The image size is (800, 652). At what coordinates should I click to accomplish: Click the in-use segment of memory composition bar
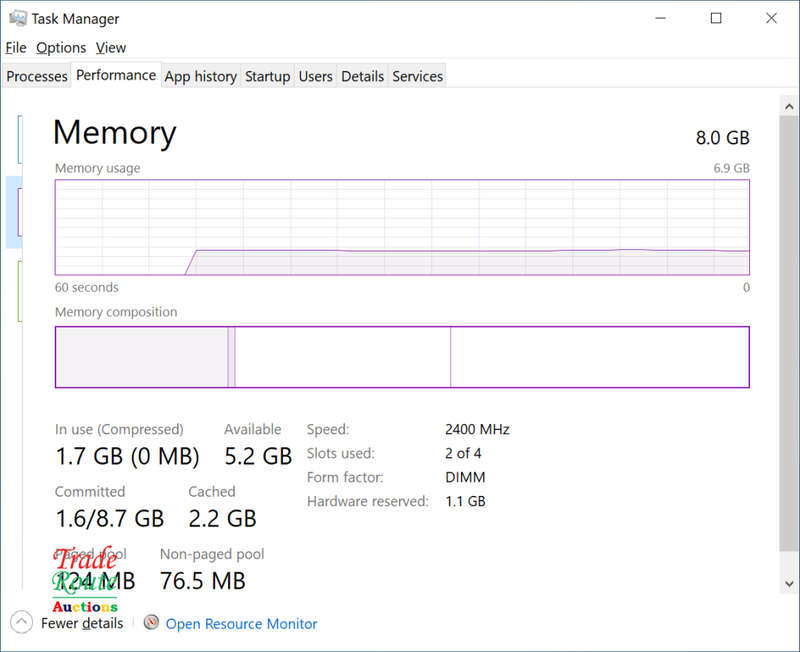141,357
